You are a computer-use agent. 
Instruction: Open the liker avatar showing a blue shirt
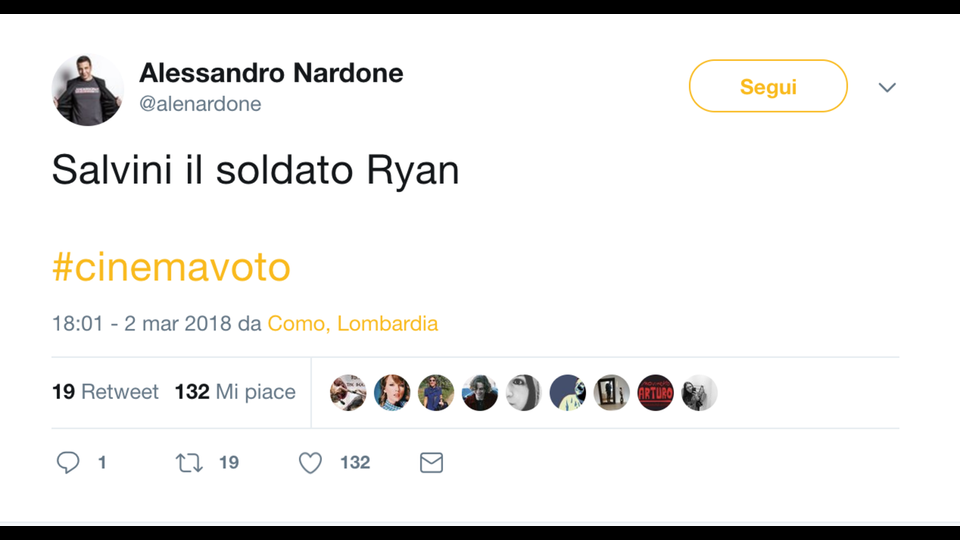click(436, 393)
